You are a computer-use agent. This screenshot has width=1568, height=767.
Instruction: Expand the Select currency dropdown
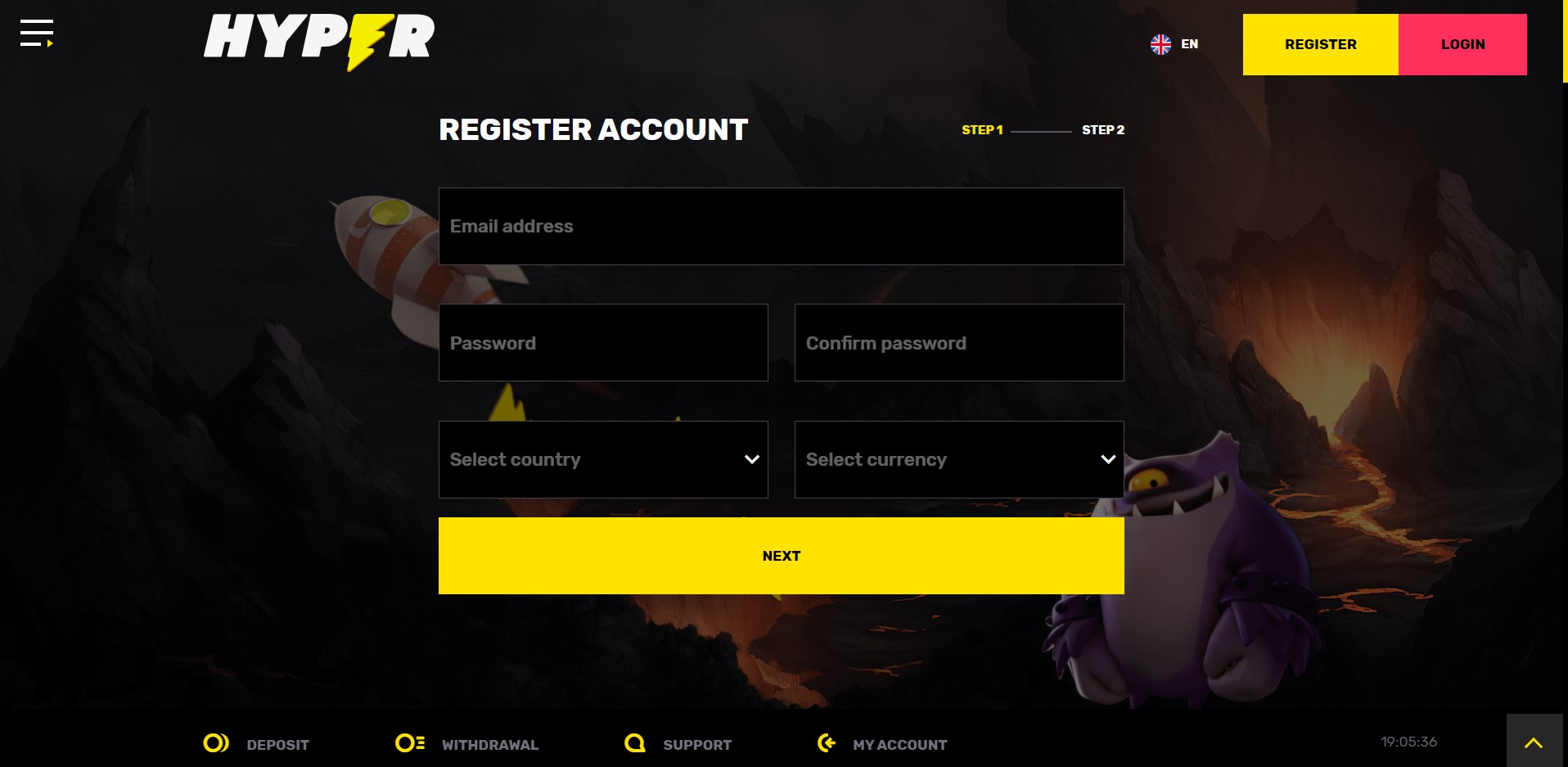[x=959, y=459]
